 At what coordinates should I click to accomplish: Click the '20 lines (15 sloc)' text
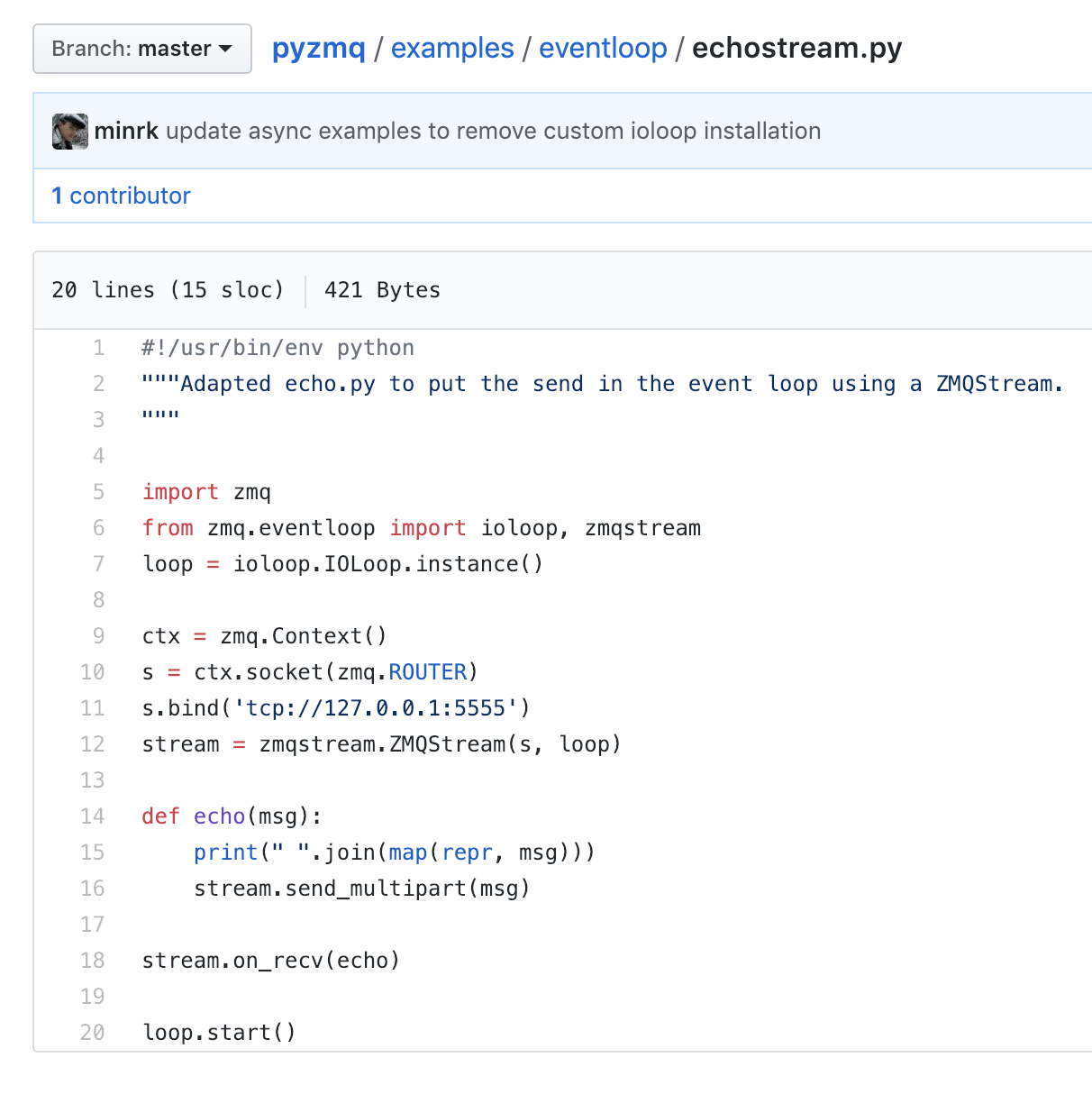click(x=168, y=290)
